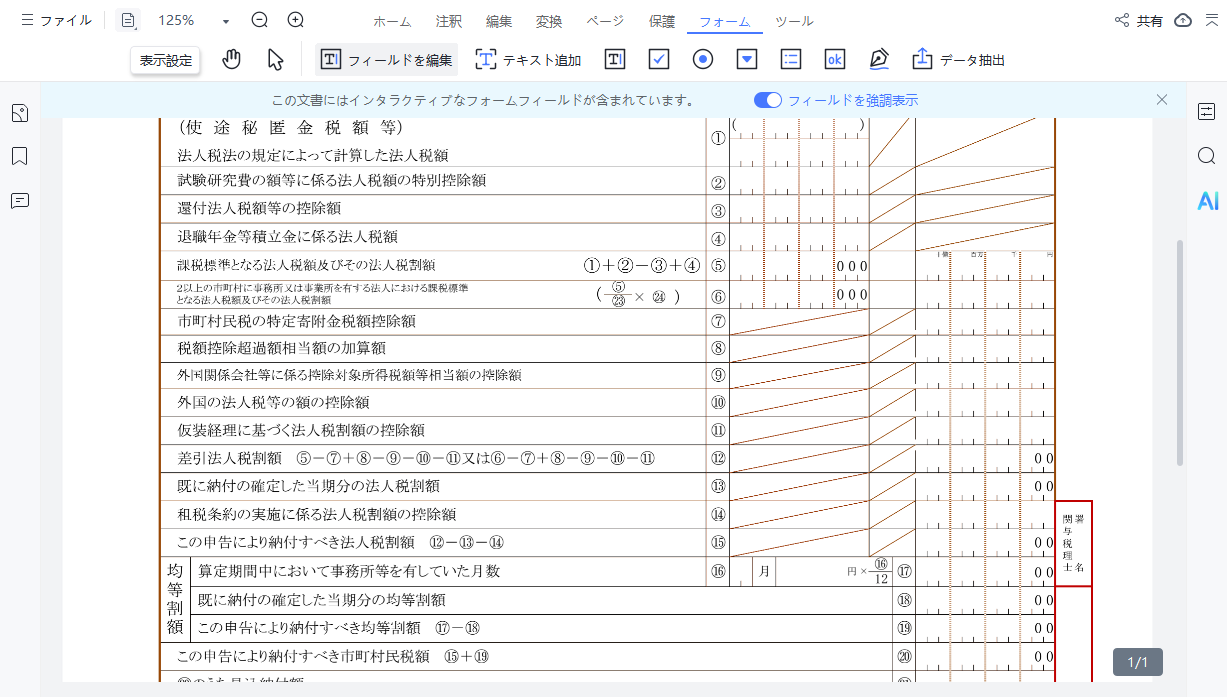Viewport: 1227px width, 697px height.
Task: Select the arrow selection tool
Action: (276, 60)
